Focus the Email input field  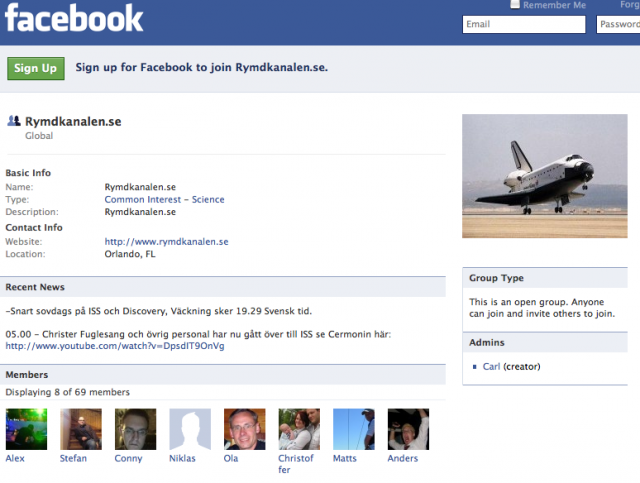point(524,24)
